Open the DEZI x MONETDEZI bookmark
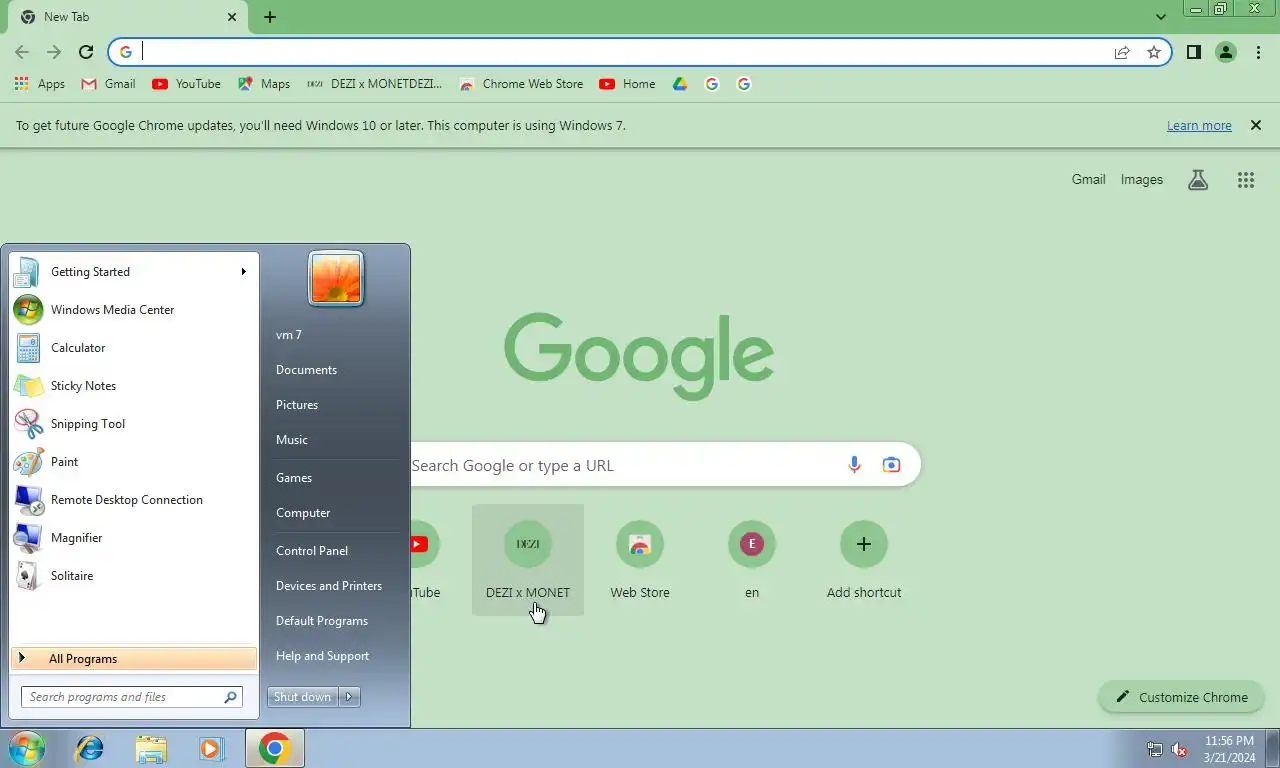The height and width of the screenshot is (768, 1280). click(x=374, y=84)
